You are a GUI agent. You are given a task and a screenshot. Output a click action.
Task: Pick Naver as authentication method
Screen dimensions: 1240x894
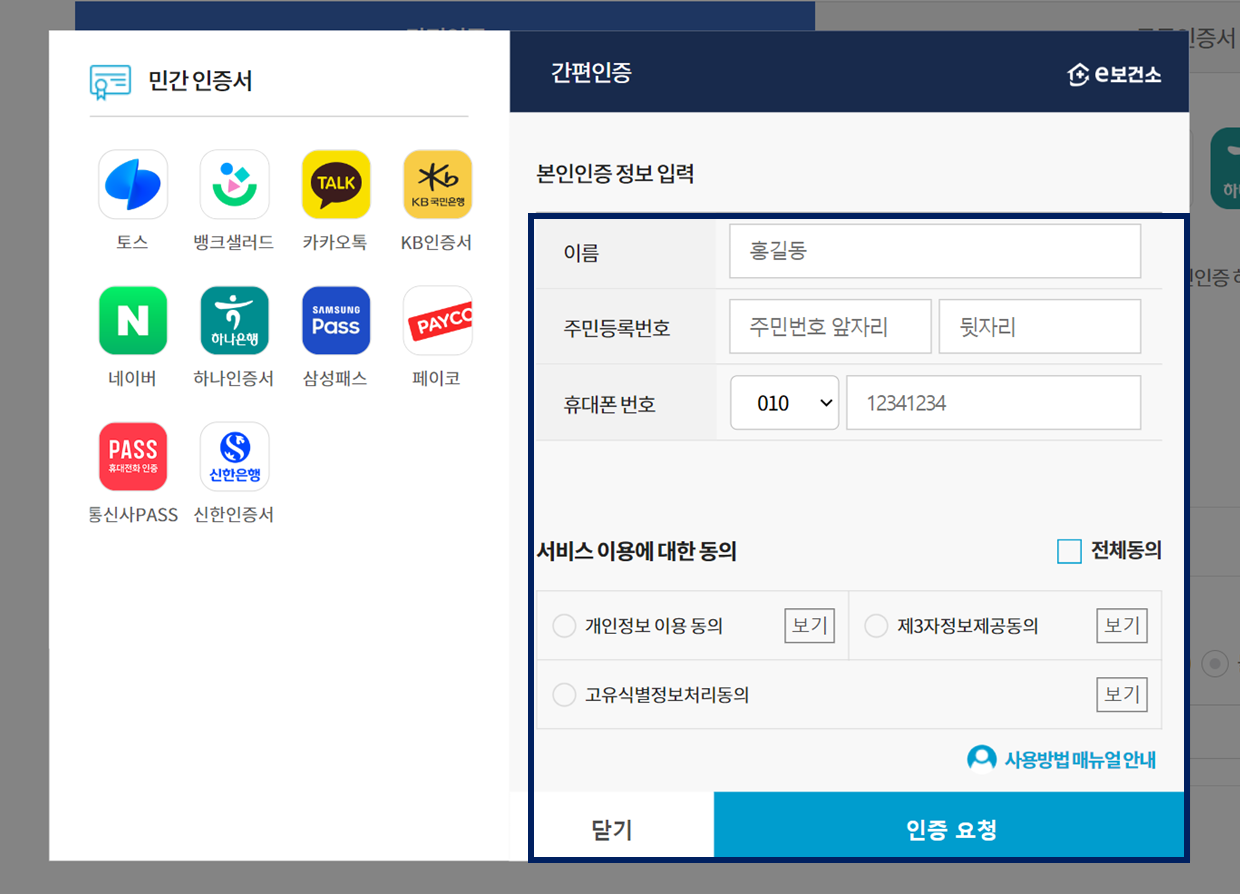133,320
